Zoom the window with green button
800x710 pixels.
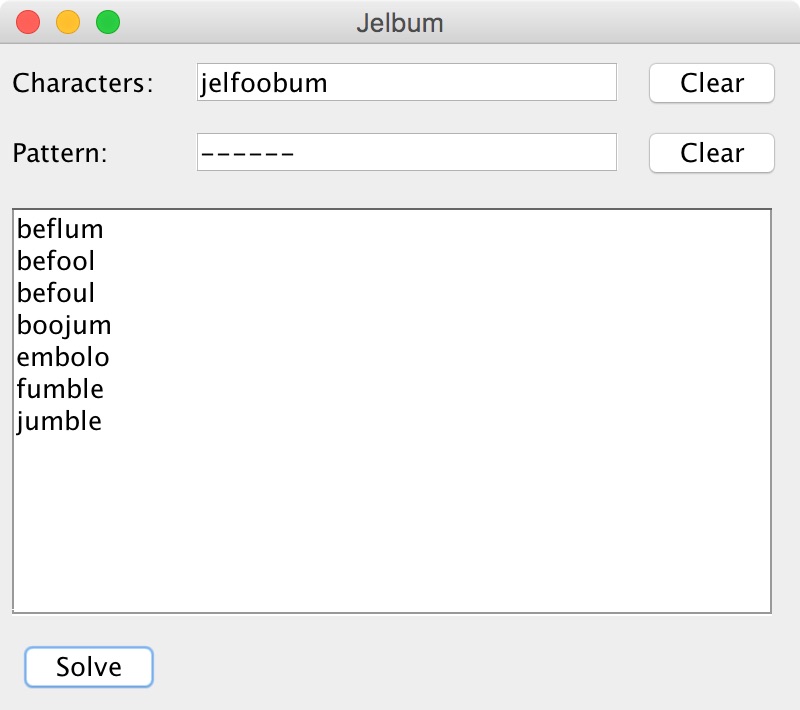point(107,22)
